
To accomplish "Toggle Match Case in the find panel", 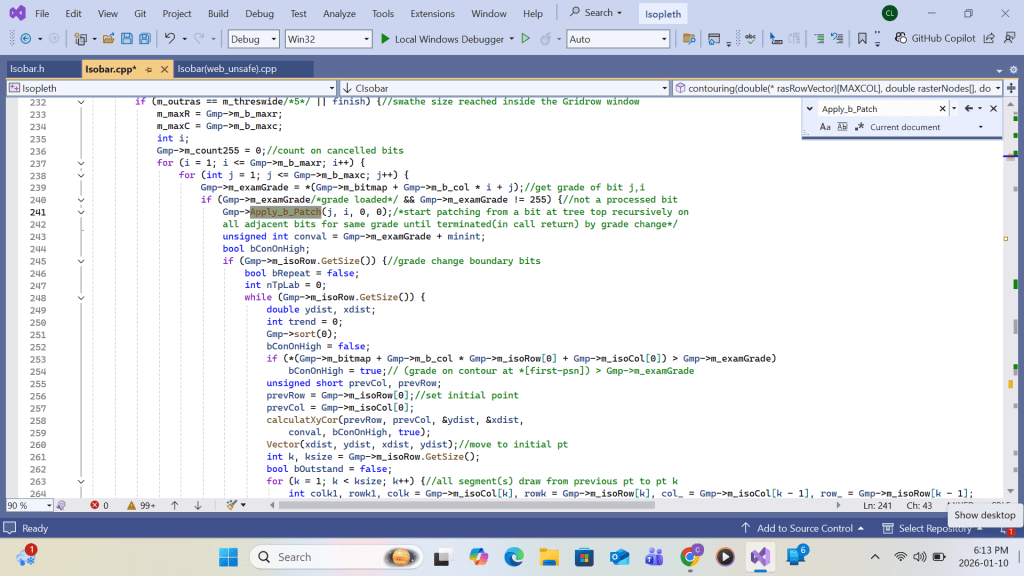I will (x=825, y=127).
